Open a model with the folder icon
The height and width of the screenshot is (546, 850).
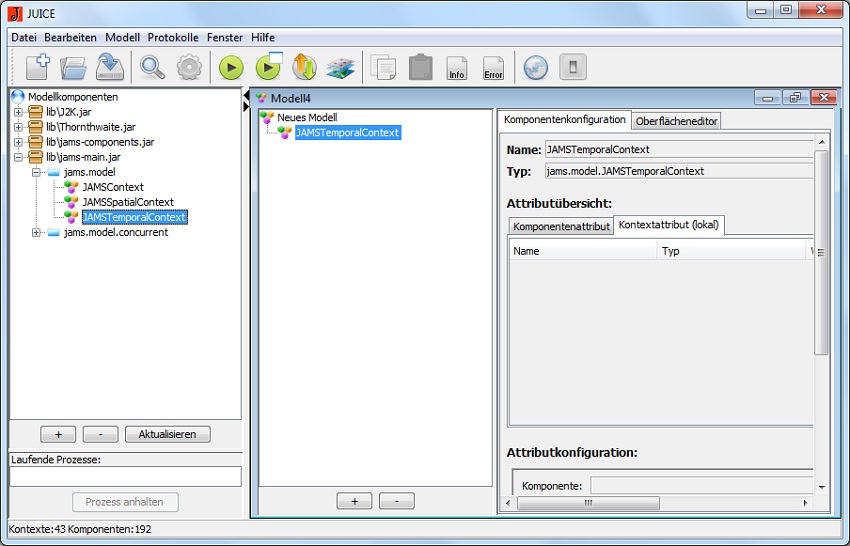[x=73, y=67]
